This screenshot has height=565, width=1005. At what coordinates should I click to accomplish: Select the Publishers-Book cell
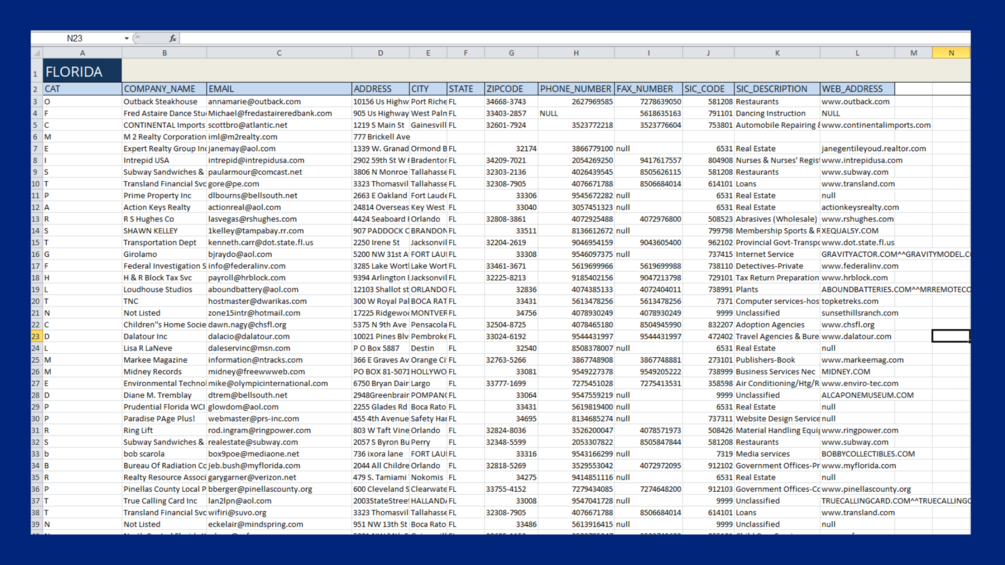(x=777, y=360)
